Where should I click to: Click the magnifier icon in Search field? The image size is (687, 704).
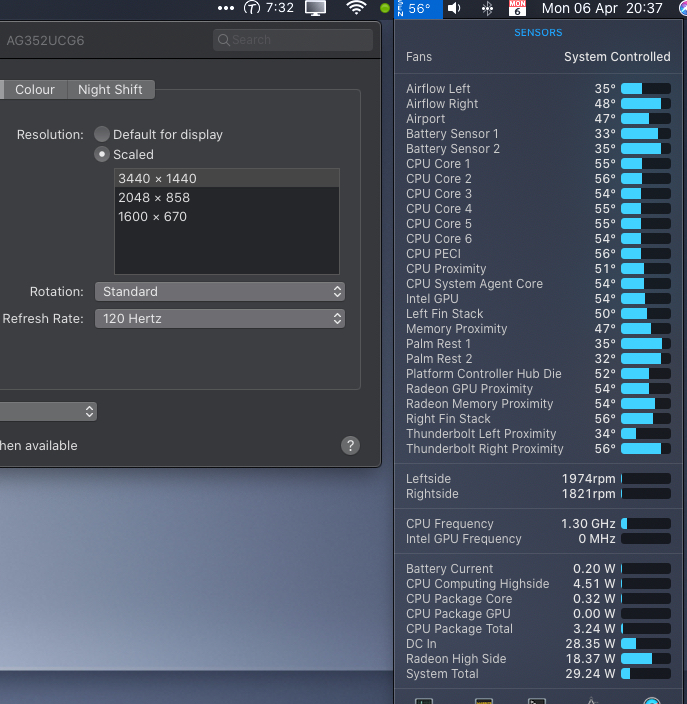tap(223, 40)
